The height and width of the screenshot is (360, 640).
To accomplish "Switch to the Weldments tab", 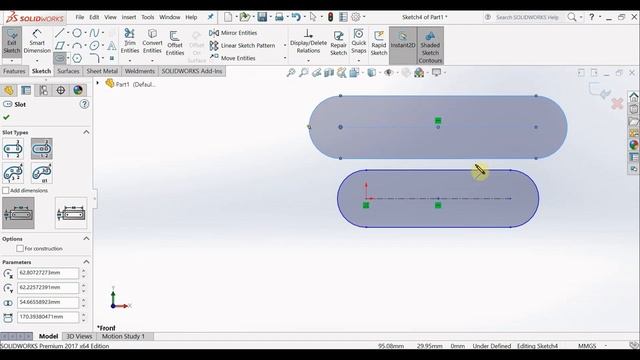I will [140, 71].
